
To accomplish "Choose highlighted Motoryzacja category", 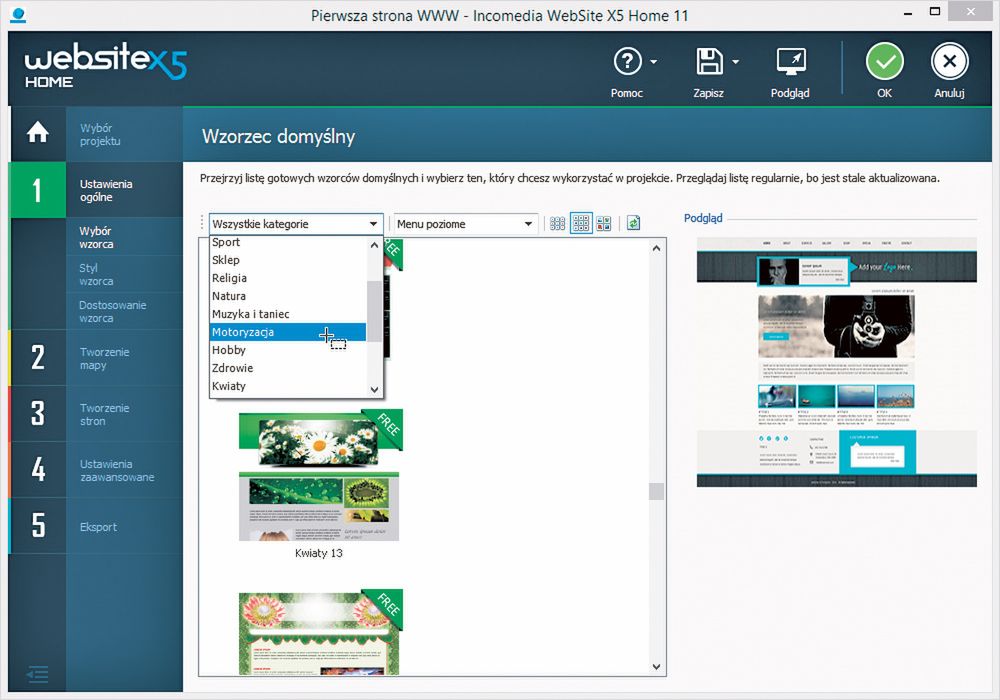I will click(288, 332).
